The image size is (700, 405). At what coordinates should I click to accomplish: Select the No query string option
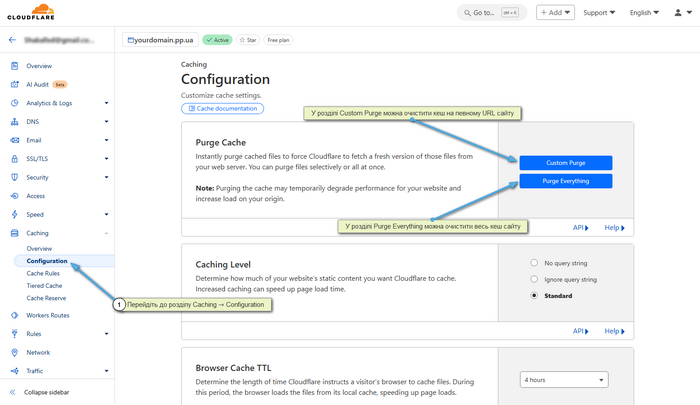(534, 263)
